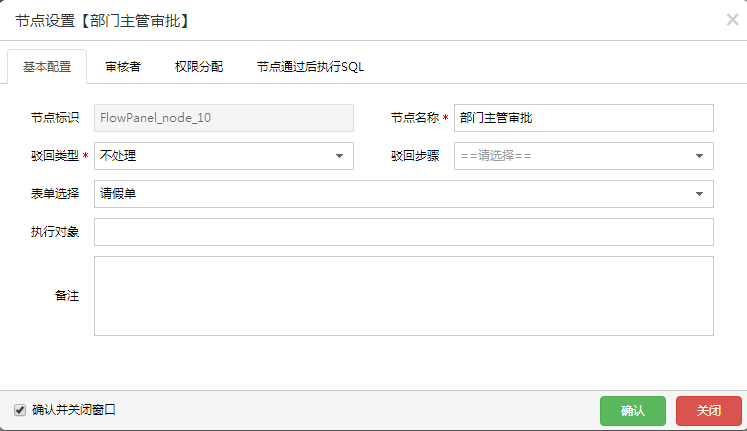This screenshot has height=431, width=747.
Task: Open the 驳回步骤 dropdown
Action: 584,156
